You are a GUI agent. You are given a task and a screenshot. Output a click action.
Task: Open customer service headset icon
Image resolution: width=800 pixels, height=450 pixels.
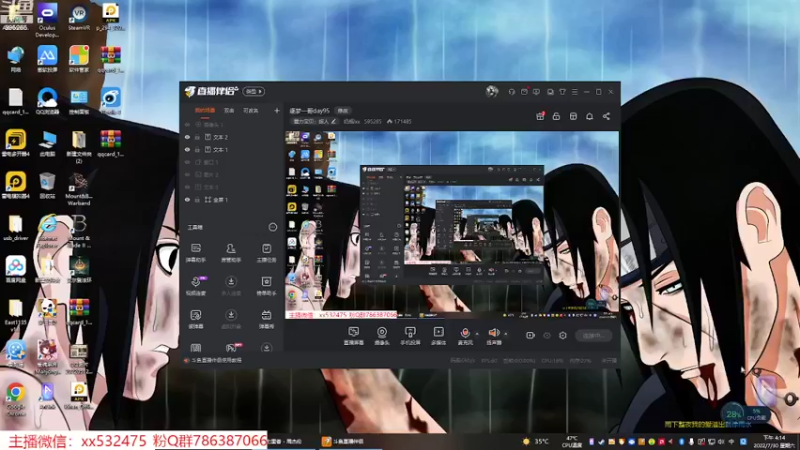click(511, 92)
